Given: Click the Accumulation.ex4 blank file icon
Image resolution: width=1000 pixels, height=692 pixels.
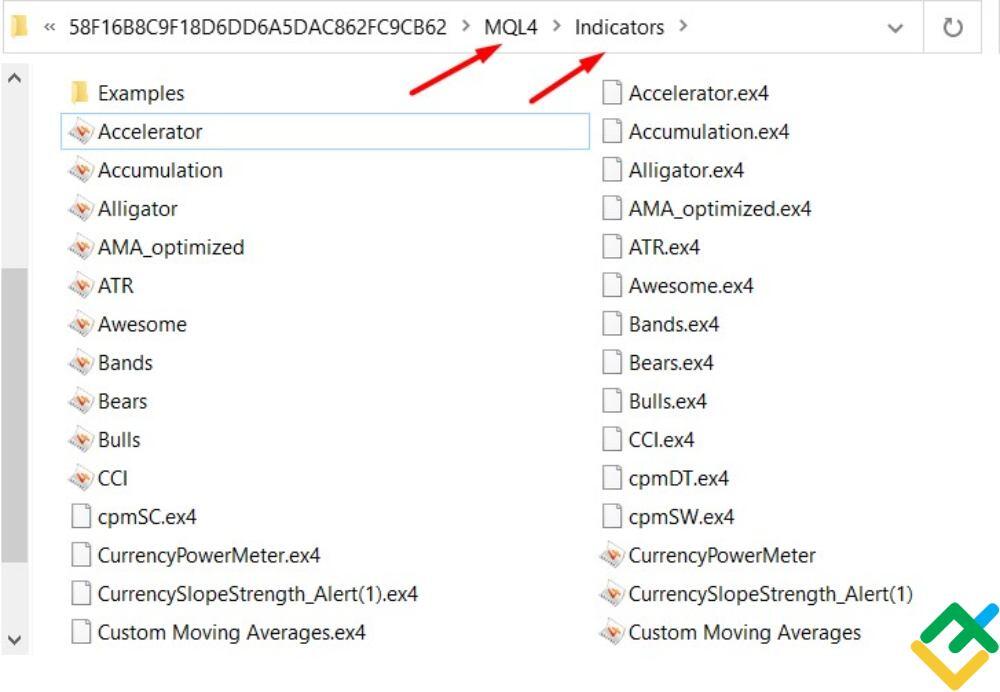Looking at the screenshot, I should point(612,131).
